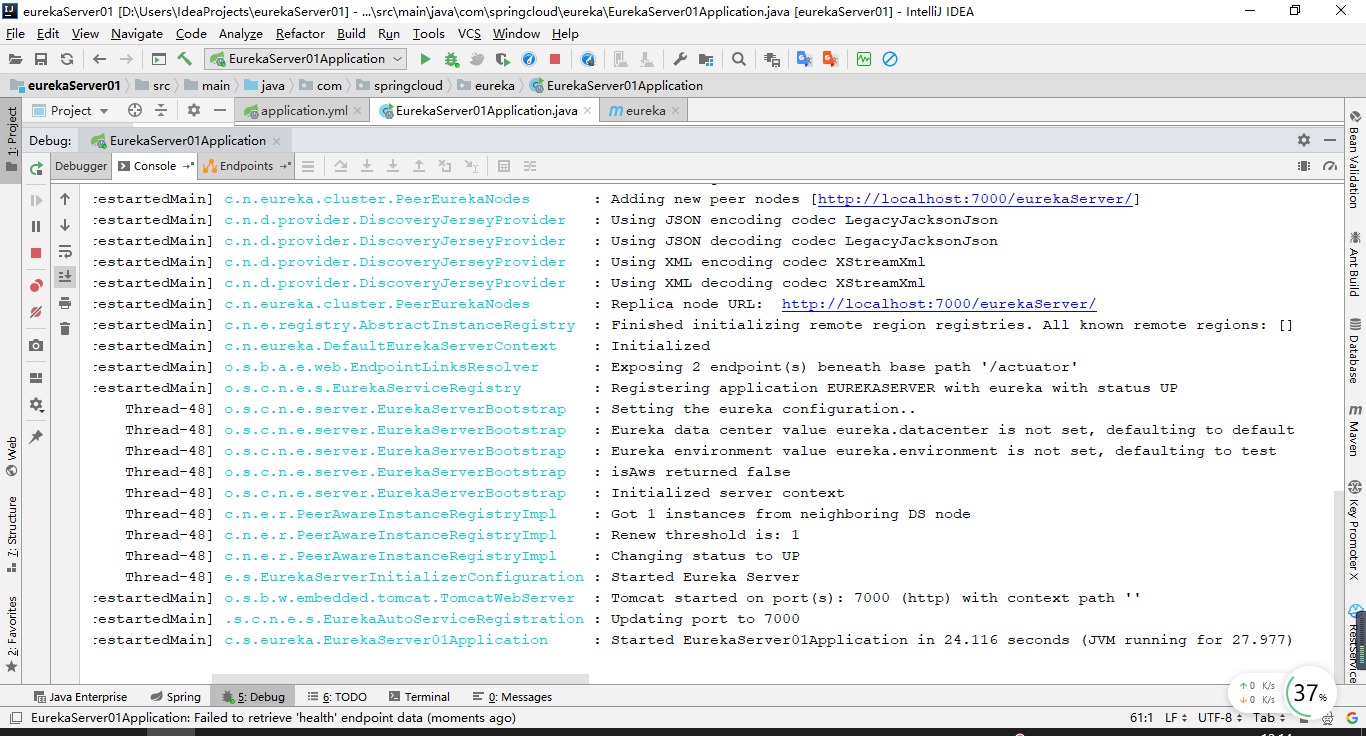Open the EurekaServer01Application run configuration dropdown
The width and height of the screenshot is (1366, 736).
[305, 59]
